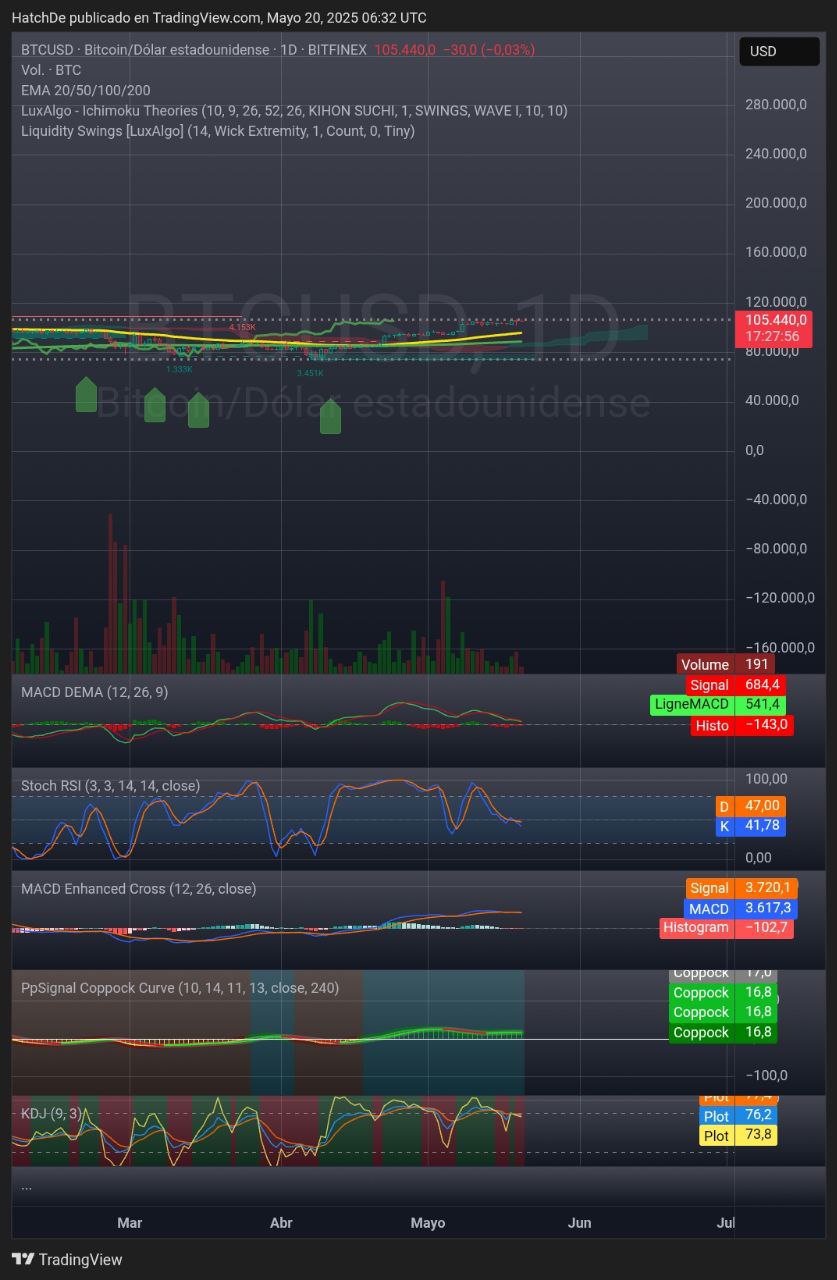Click the red current price label 105.440,0
This screenshot has height=1280, width=837.
(772, 329)
